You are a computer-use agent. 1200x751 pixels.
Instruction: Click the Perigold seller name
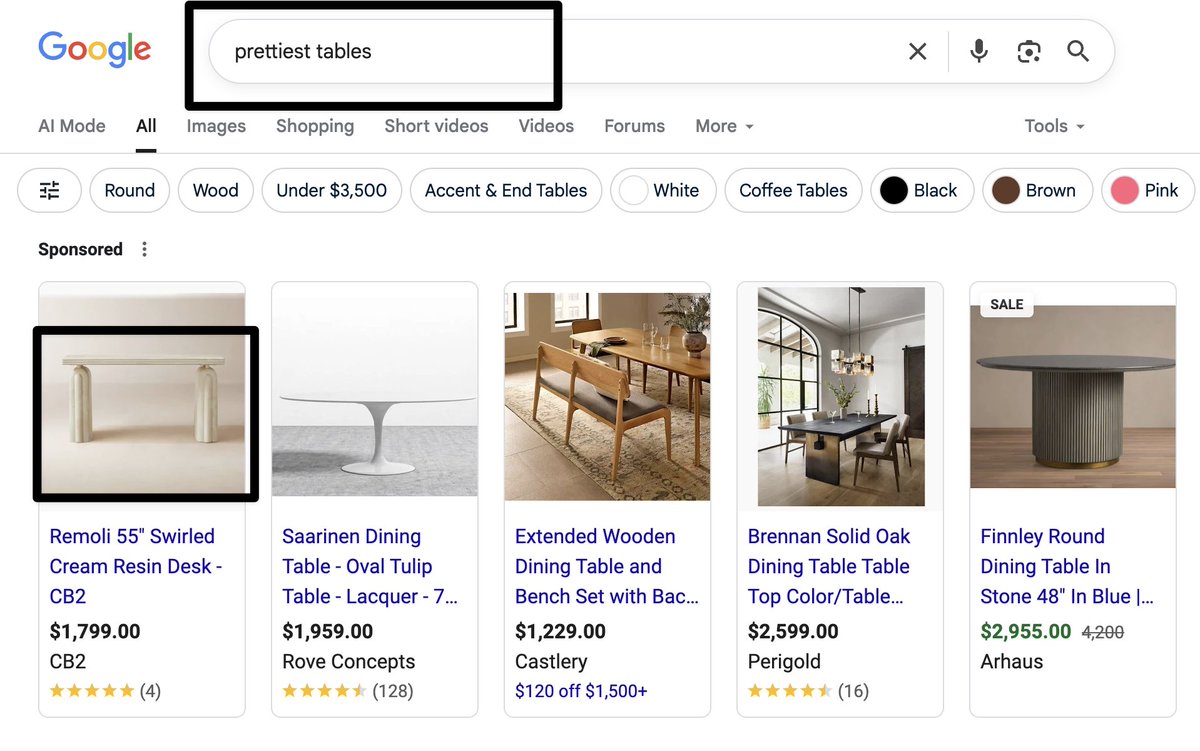784,662
